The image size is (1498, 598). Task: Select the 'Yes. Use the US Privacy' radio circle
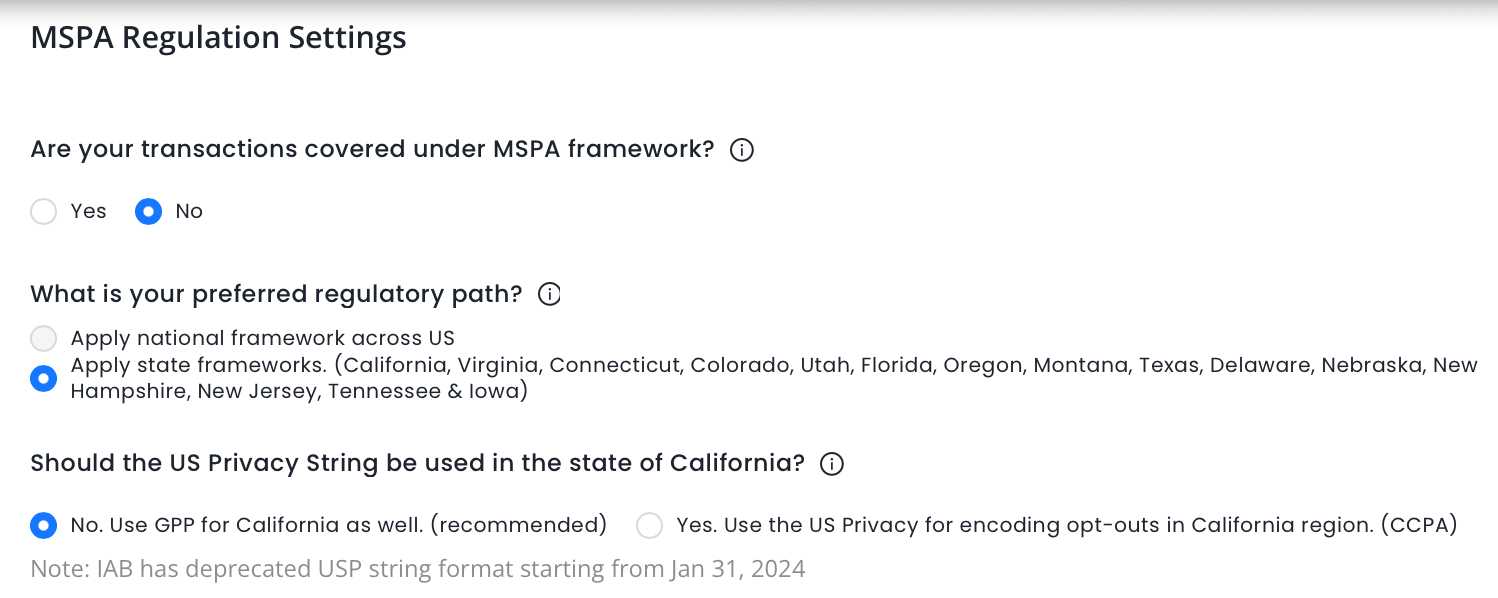pyautogui.click(x=650, y=525)
